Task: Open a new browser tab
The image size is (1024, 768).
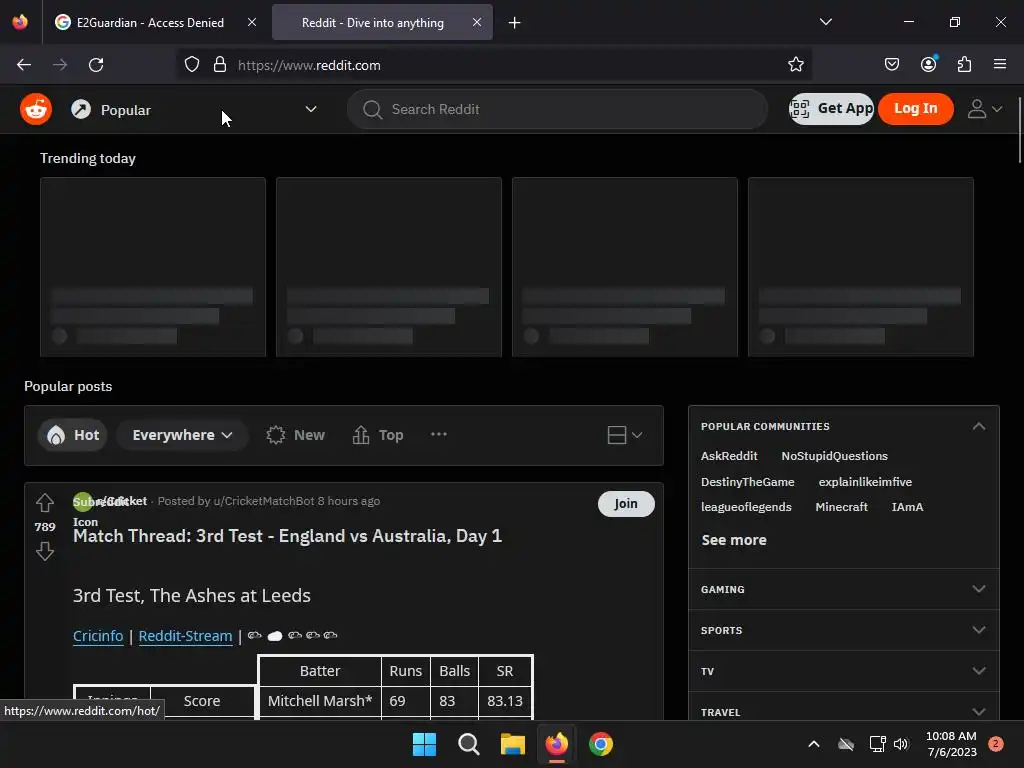Action: (x=515, y=23)
